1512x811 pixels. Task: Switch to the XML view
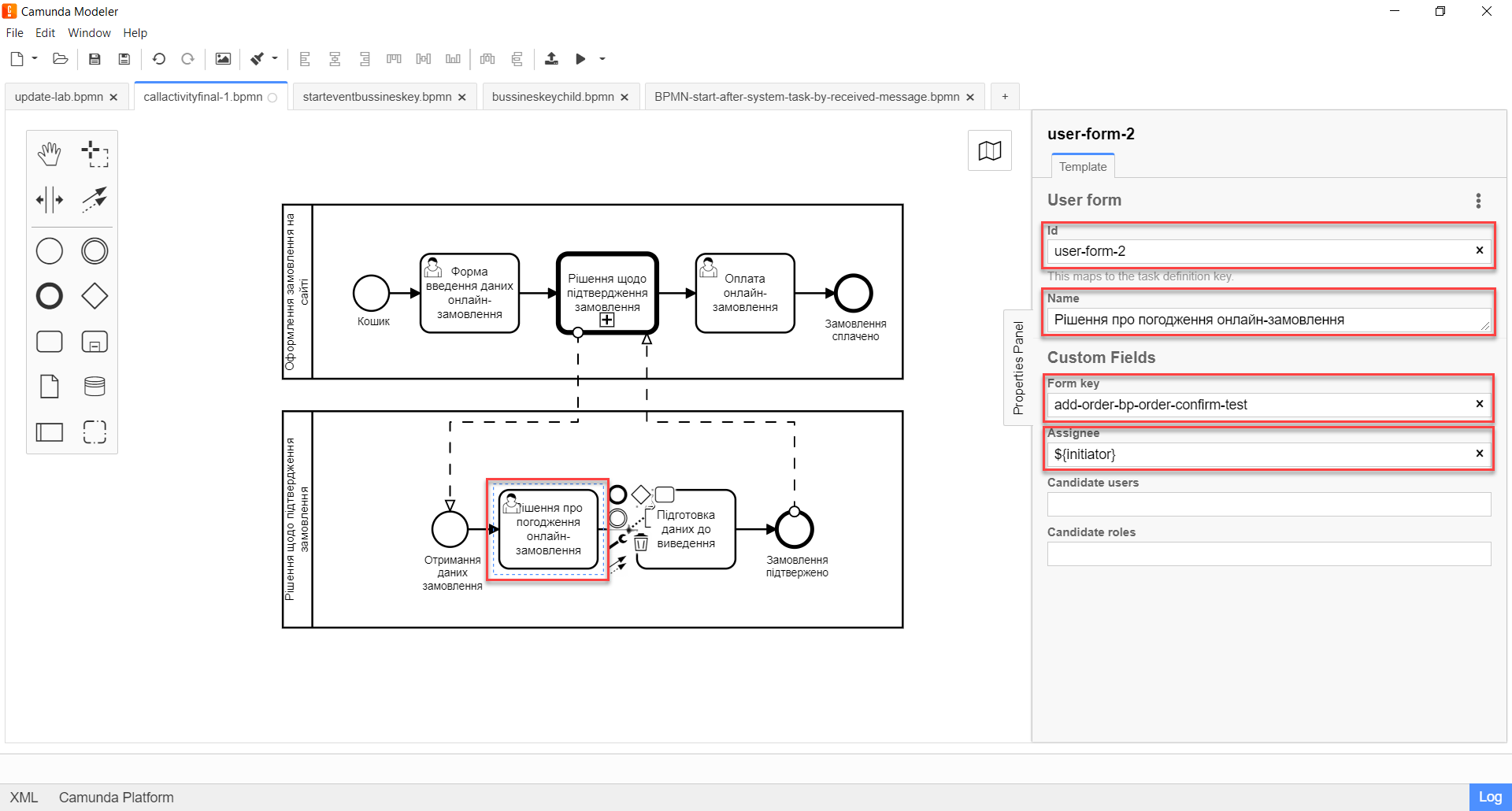(x=24, y=798)
